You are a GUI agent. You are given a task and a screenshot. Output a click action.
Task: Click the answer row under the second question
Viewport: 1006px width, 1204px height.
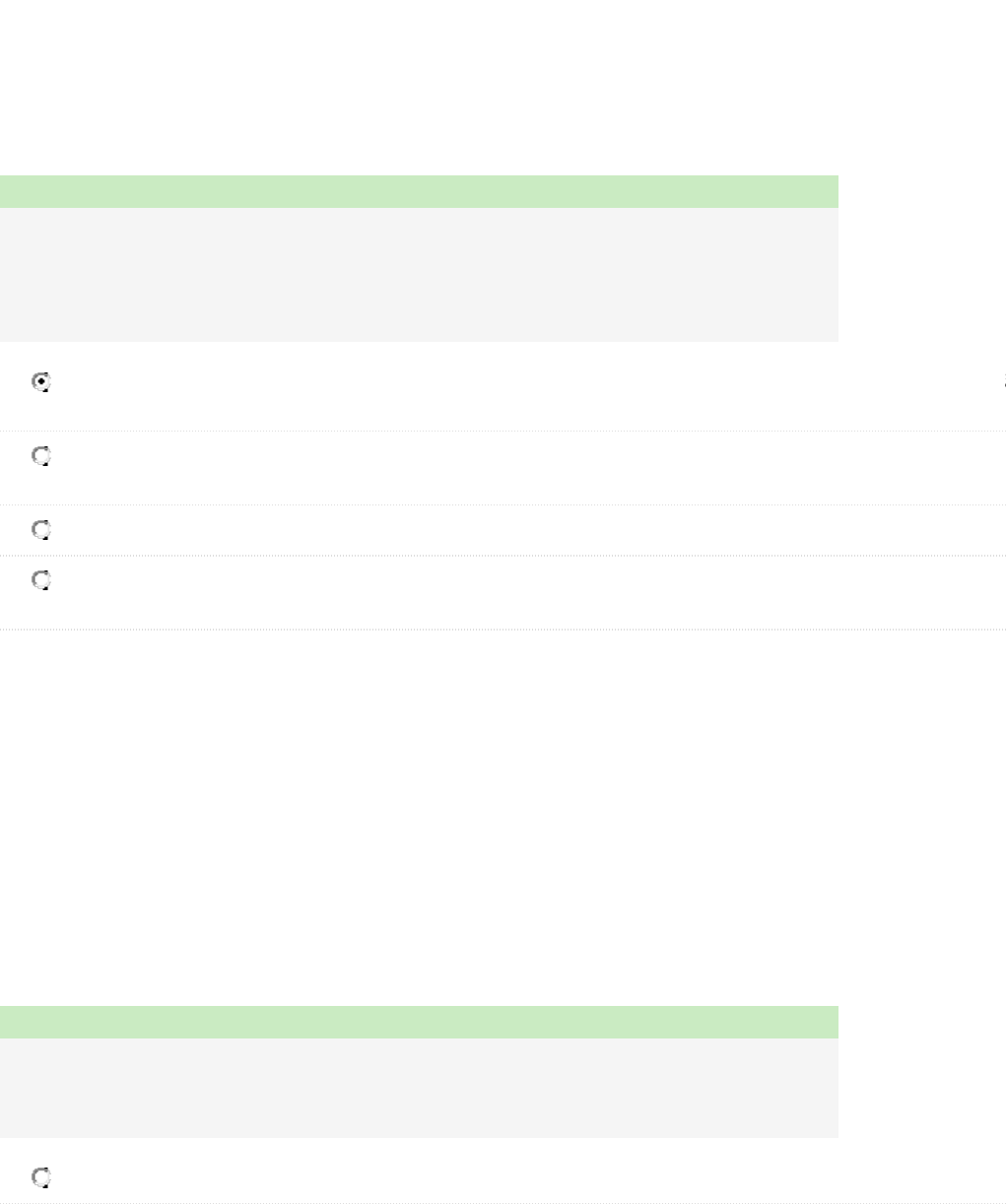pos(493,1176)
